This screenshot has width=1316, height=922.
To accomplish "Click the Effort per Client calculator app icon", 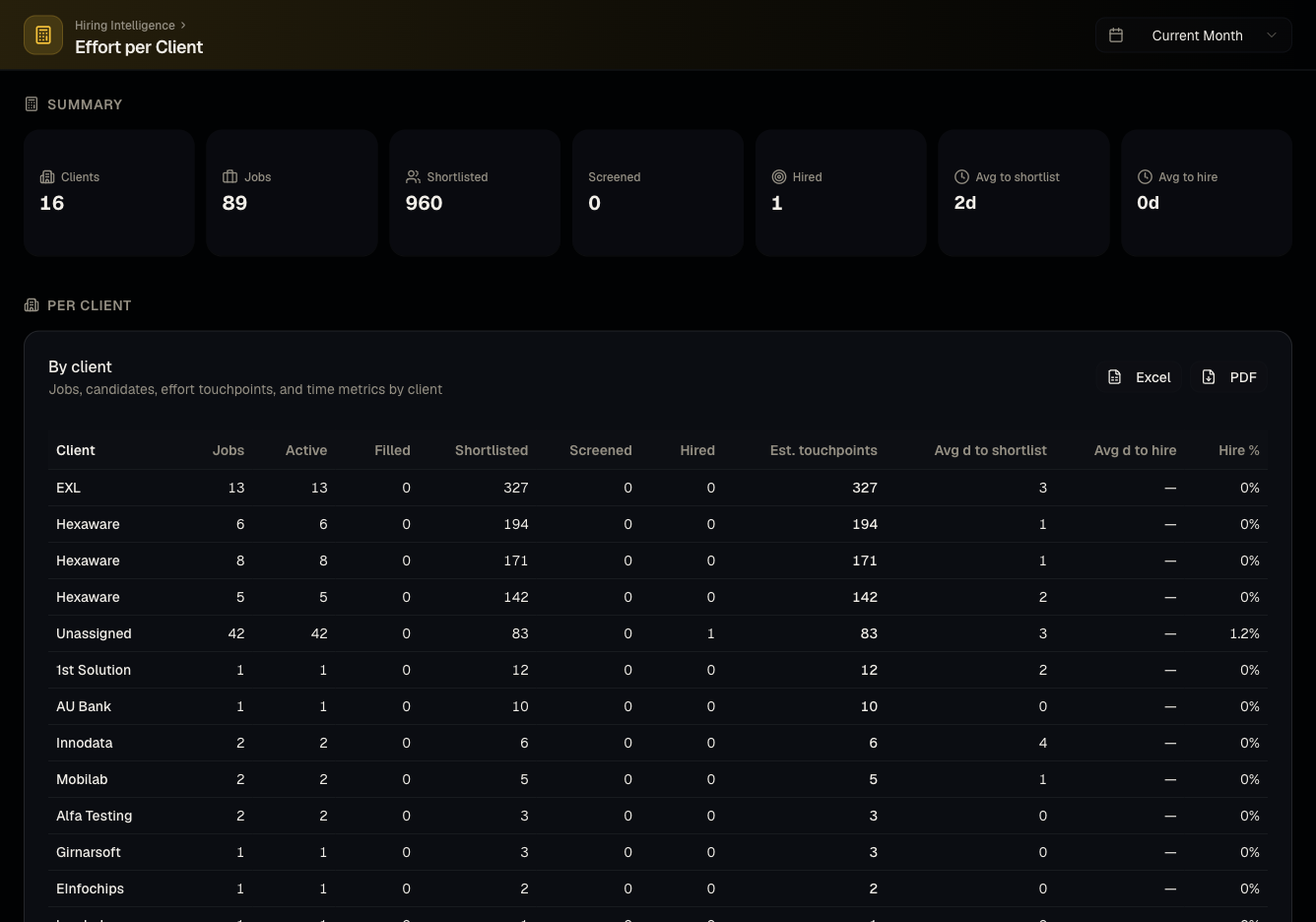I will pos(43,35).
